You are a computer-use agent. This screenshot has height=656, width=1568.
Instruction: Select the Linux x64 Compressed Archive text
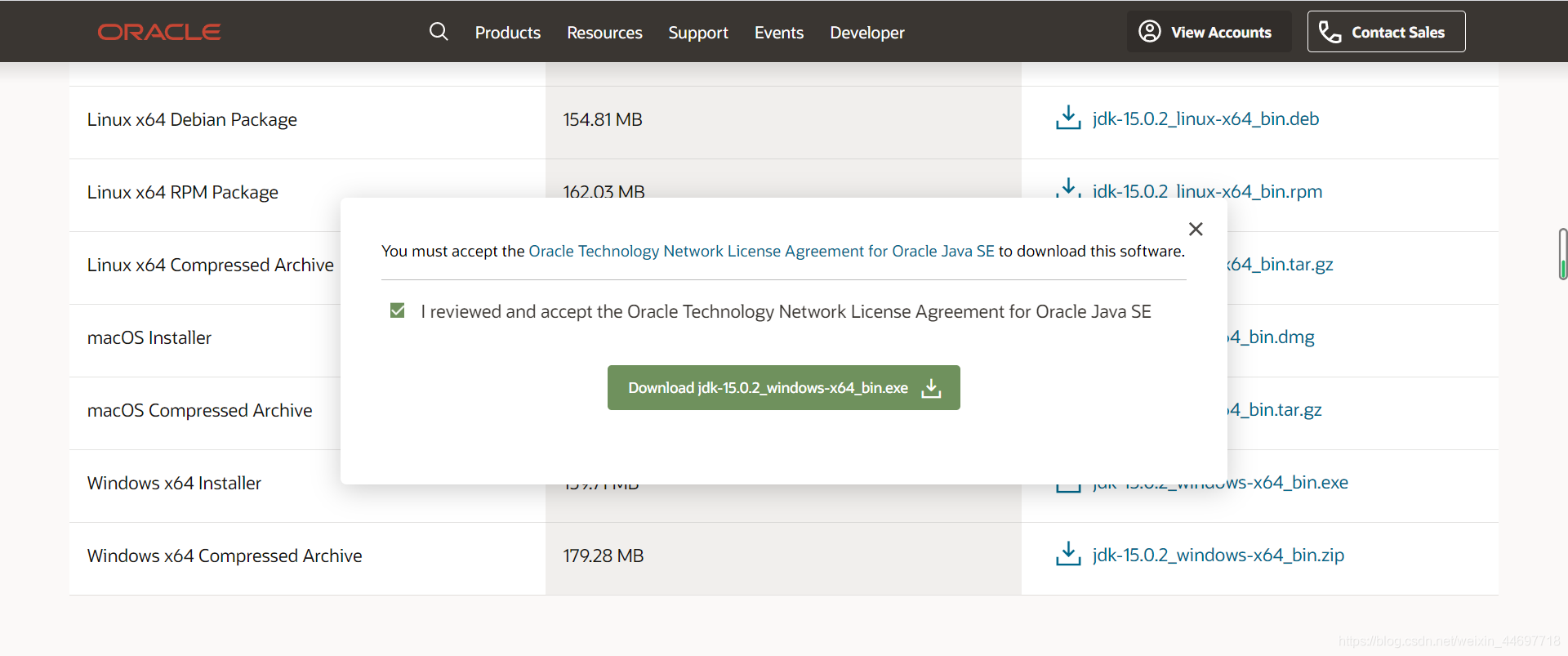coord(211,265)
